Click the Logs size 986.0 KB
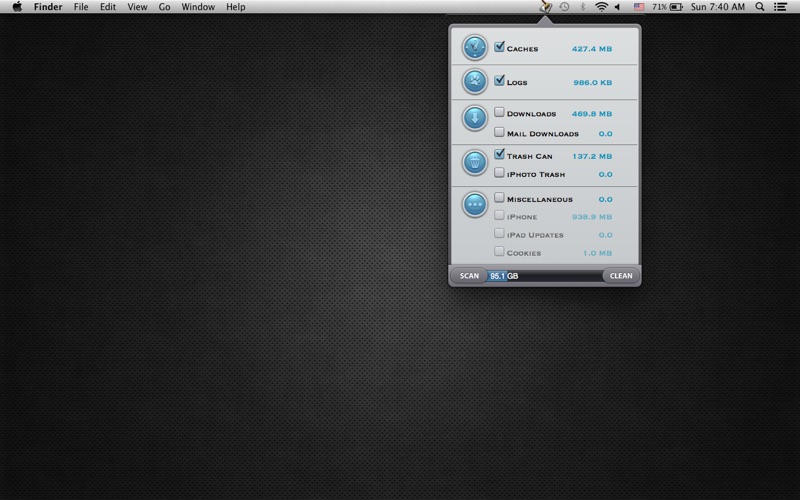Viewport: 800px width, 500px height. pyautogui.click(x=592, y=83)
